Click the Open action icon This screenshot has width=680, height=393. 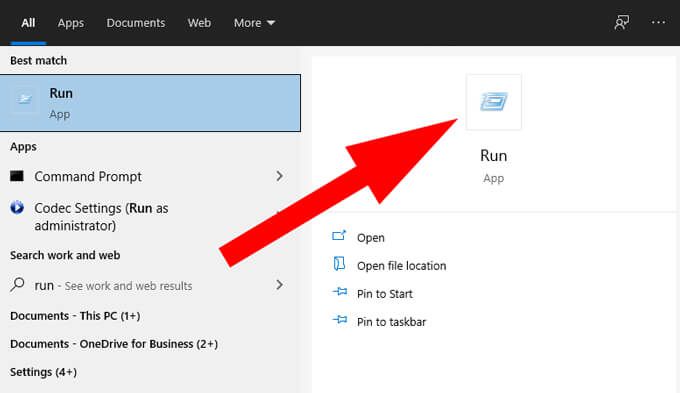coord(339,236)
